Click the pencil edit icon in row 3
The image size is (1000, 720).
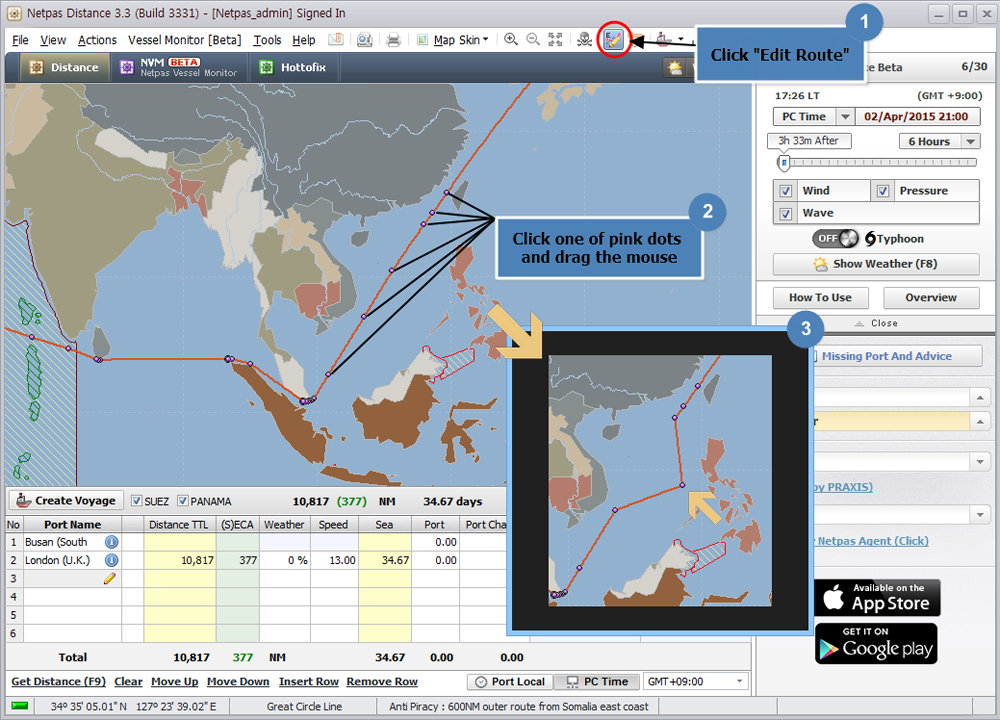click(109, 578)
